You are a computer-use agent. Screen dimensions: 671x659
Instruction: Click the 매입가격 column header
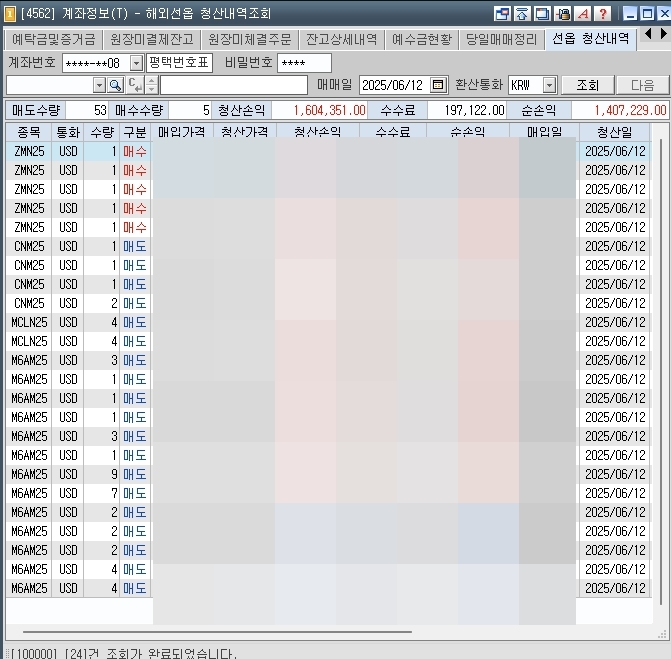[x=182, y=131]
